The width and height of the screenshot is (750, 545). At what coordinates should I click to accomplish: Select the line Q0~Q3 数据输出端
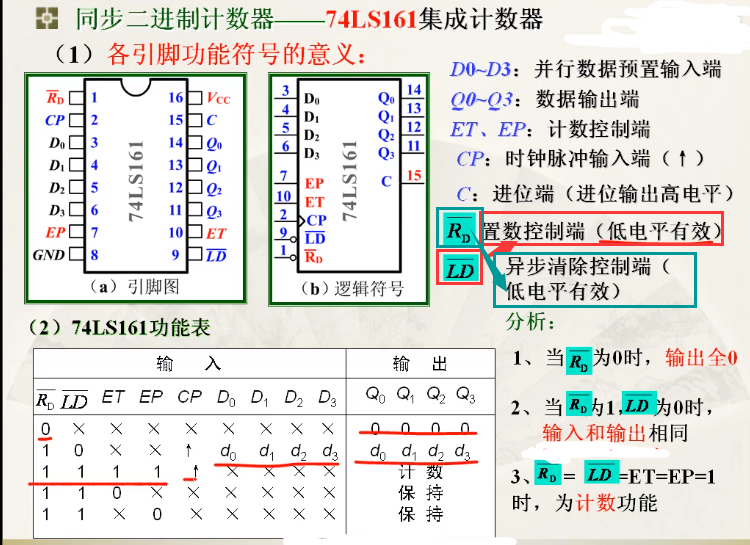pos(545,100)
